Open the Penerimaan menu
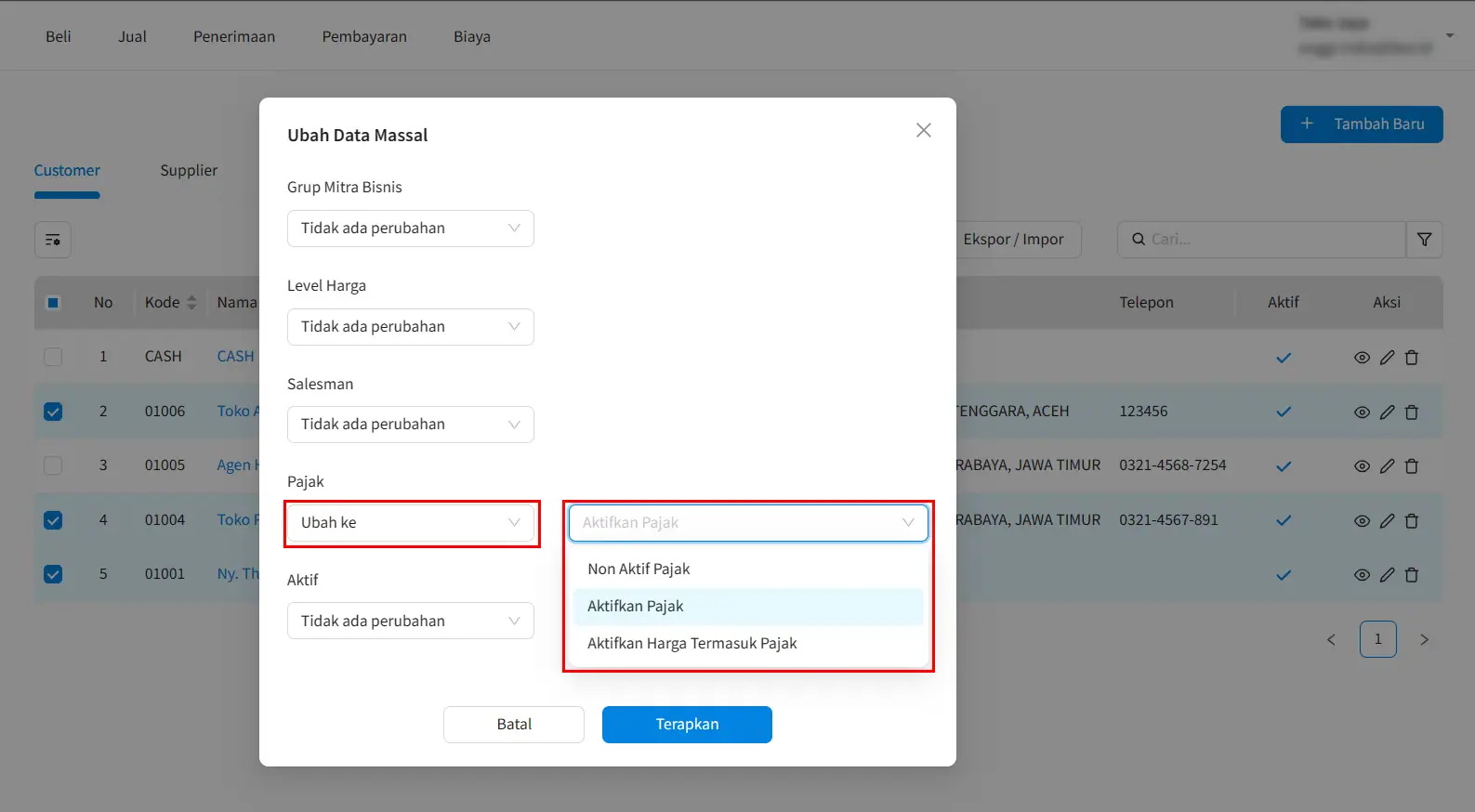The width and height of the screenshot is (1475, 812). [x=234, y=36]
